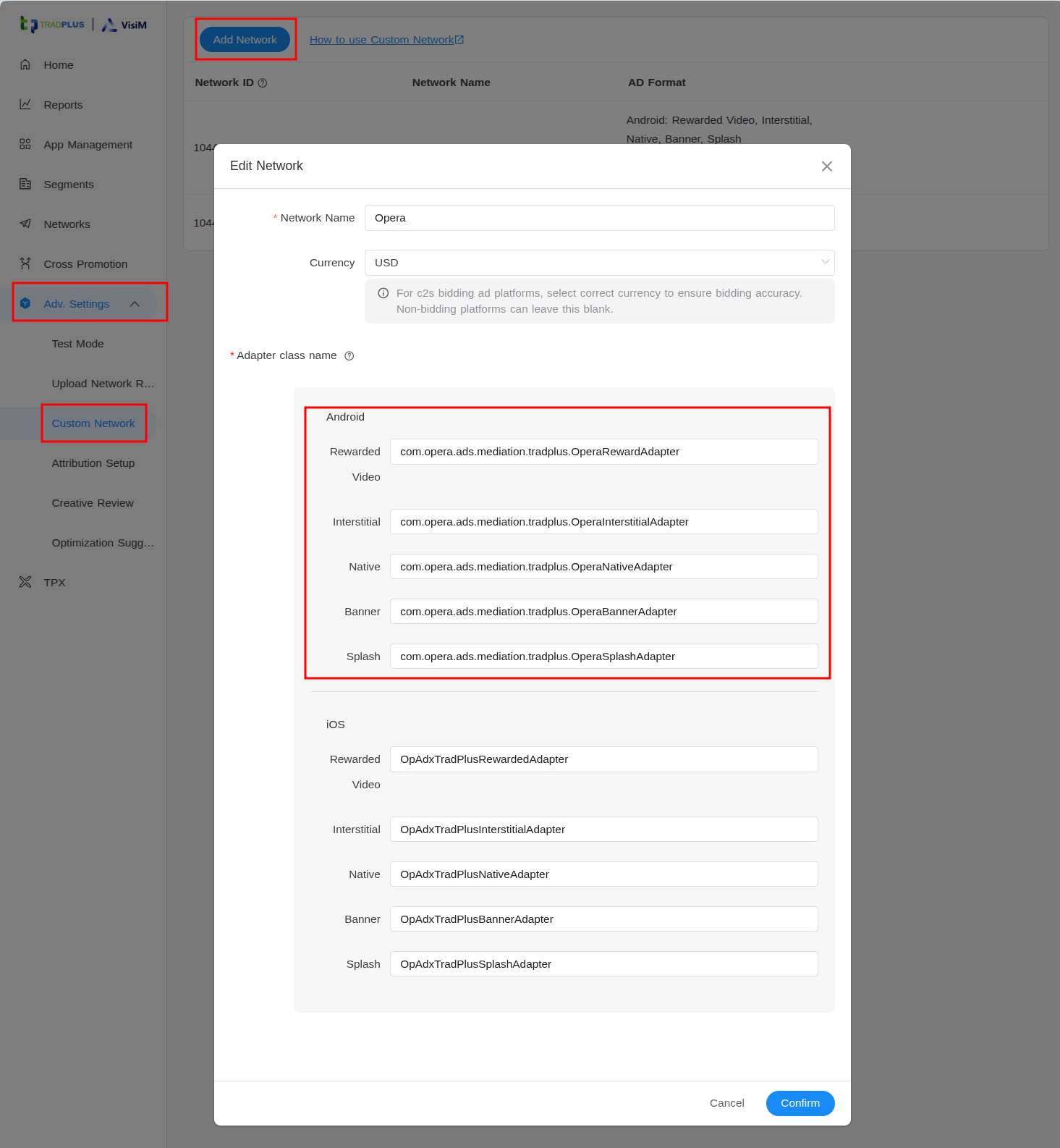1060x1148 pixels.
Task: Open Optimization Sugg… submenu item
Action: (103, 543)
